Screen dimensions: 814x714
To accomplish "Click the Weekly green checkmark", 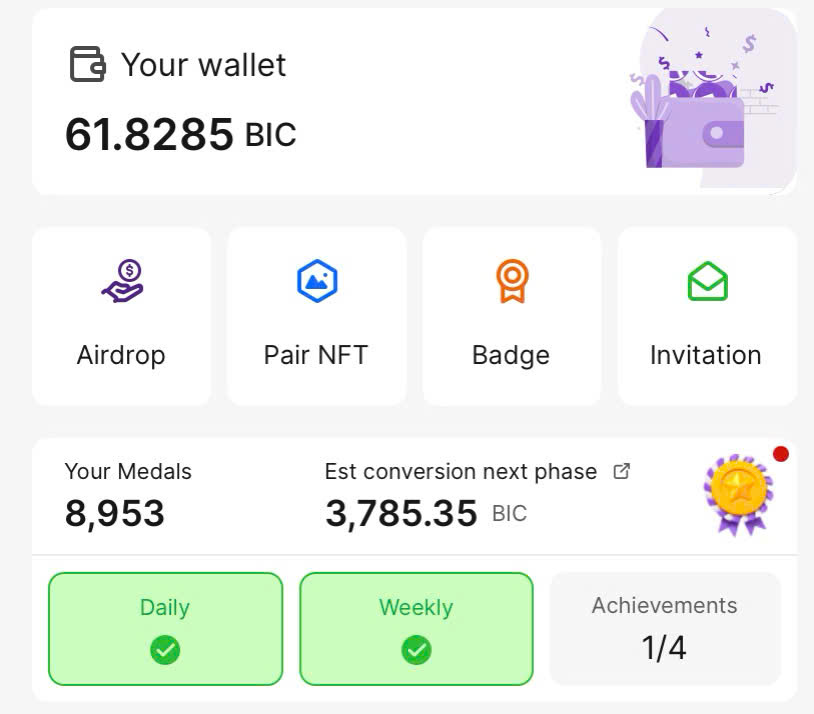I will coord(416,650).
